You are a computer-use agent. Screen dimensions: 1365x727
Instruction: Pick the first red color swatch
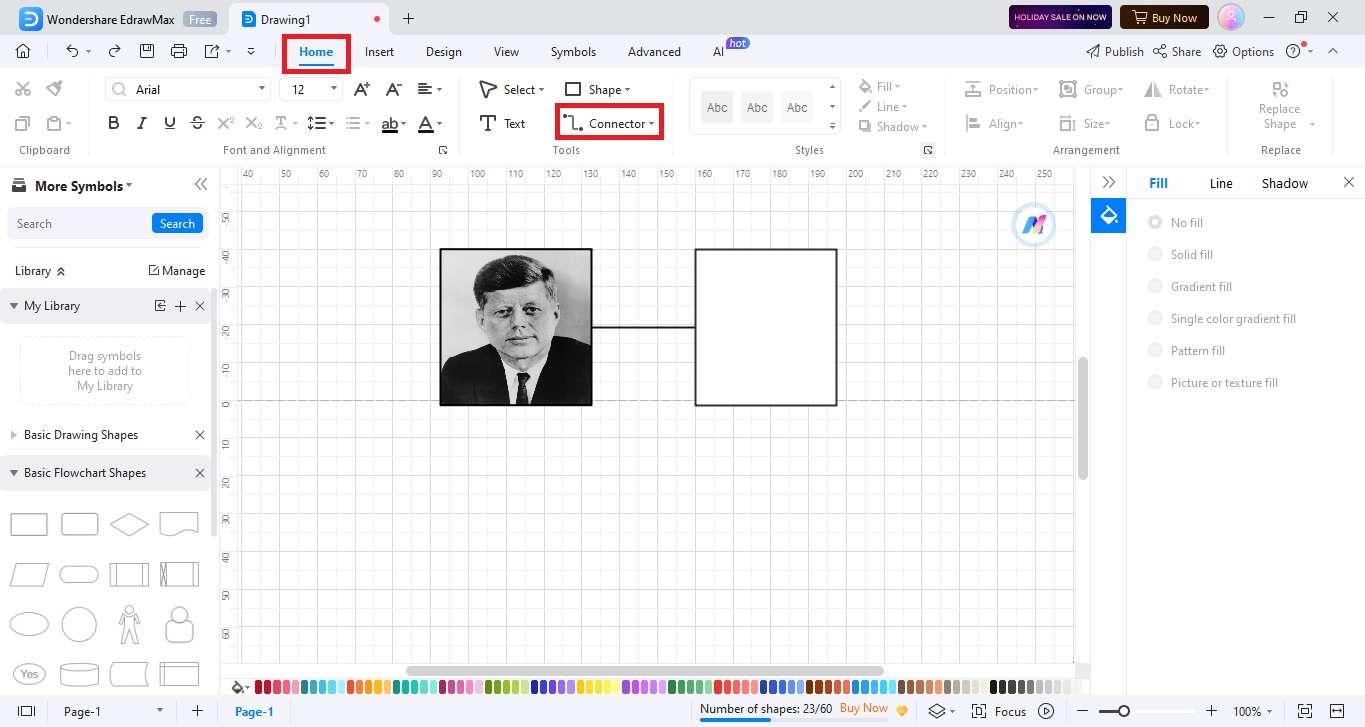pyautogui.click(x=259, y=687)
